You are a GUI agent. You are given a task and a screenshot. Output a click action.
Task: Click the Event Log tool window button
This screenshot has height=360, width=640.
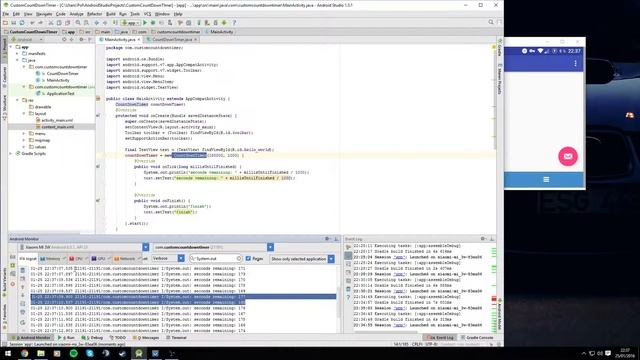click(439, 338)
